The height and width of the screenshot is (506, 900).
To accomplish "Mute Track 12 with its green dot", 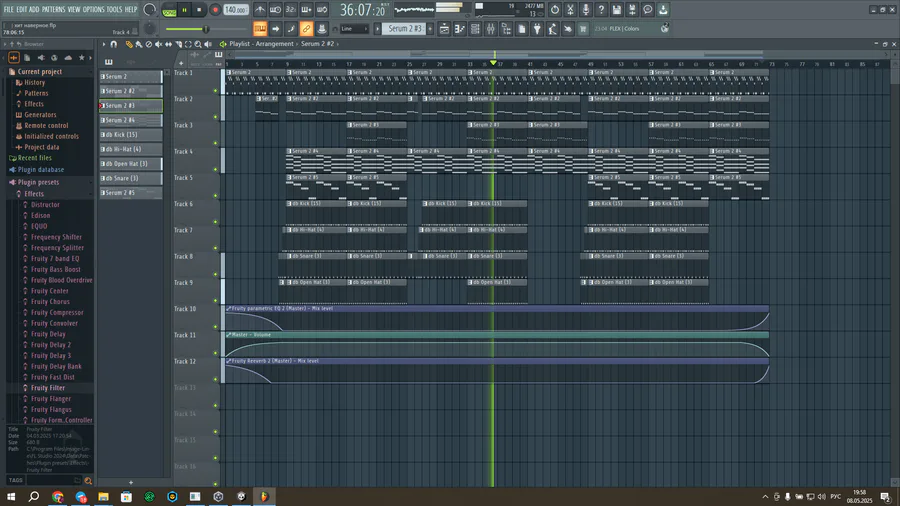I will [216, 379].
